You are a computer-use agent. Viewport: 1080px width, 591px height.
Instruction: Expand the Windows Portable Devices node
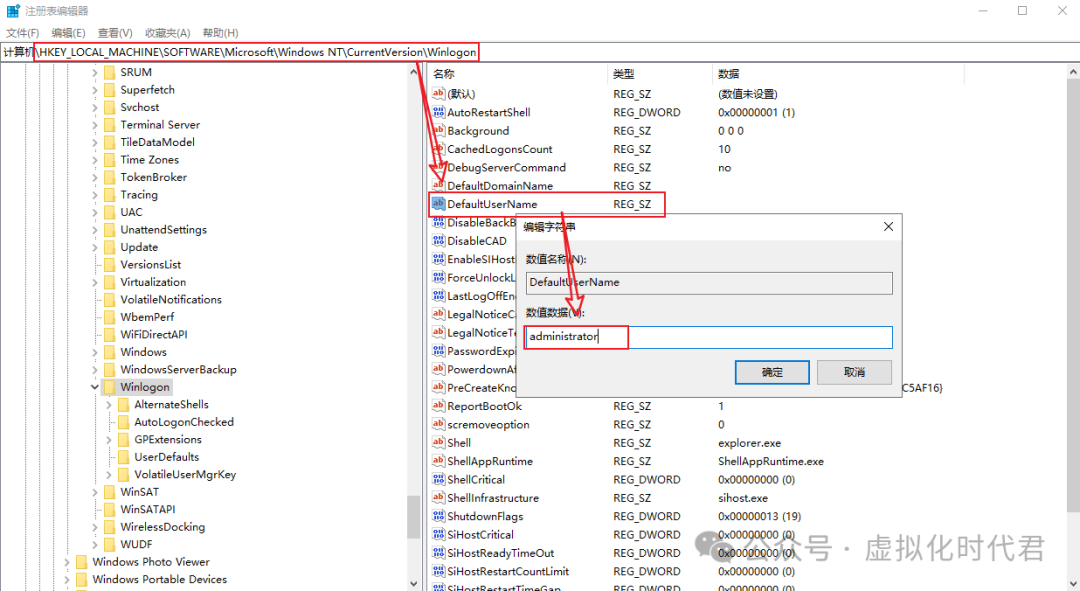(67, 579)
